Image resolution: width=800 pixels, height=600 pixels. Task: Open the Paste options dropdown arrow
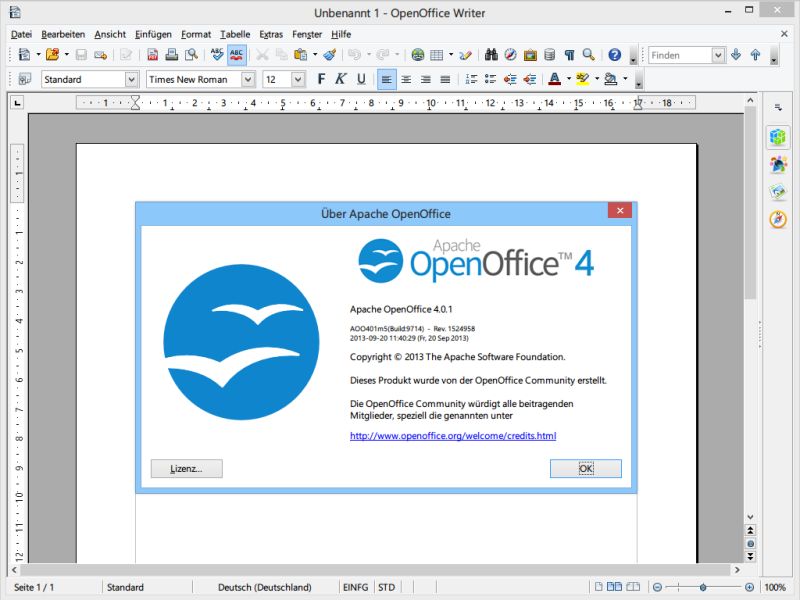point(315,55)
